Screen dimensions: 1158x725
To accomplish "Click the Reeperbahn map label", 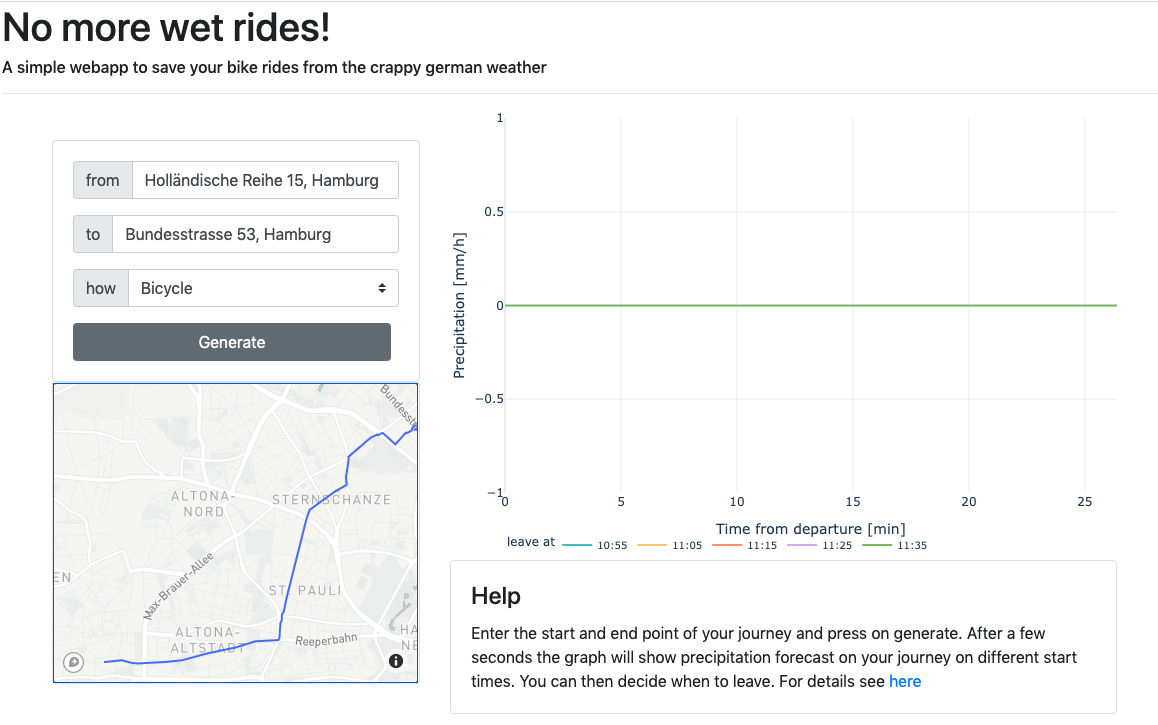I will pyautogui.click(x=326, y=639).
